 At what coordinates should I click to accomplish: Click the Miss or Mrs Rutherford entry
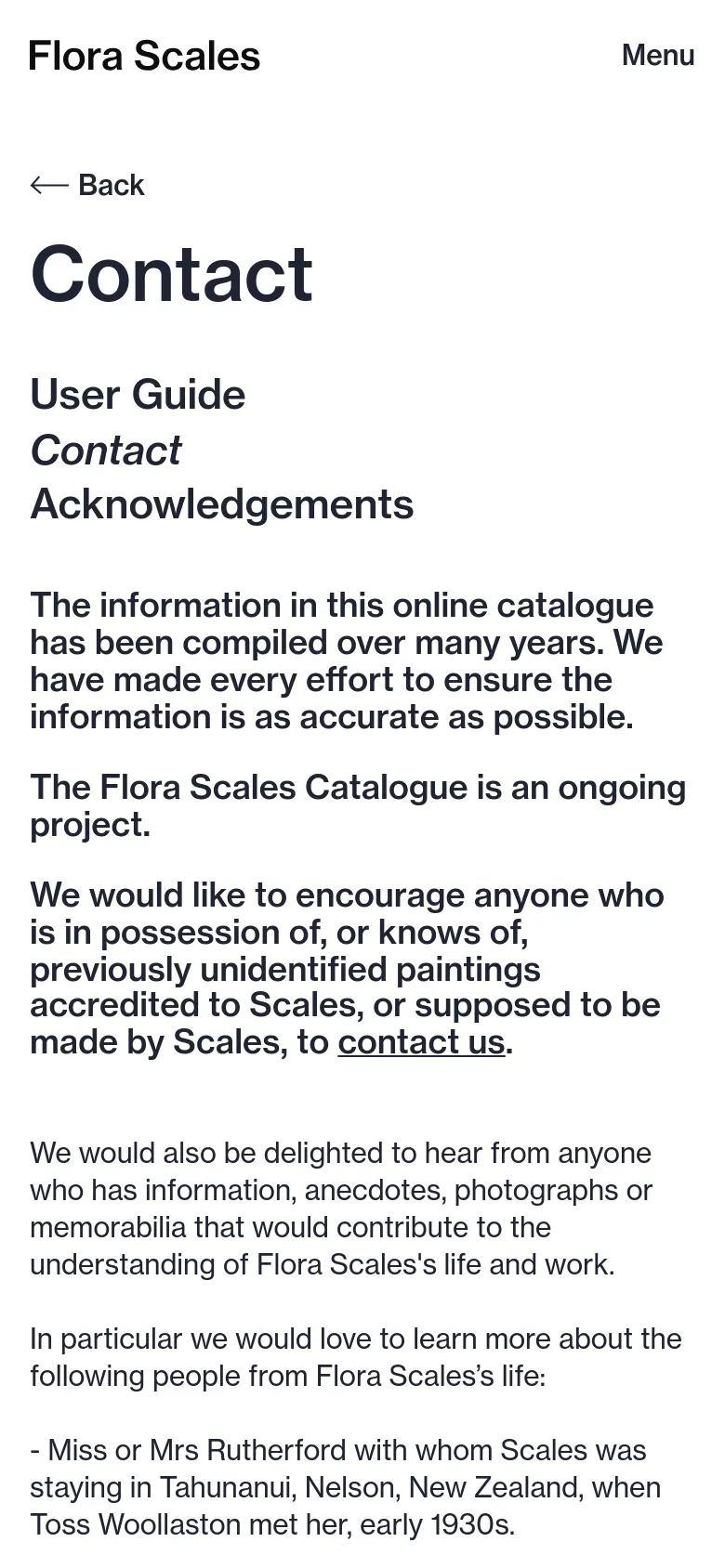[x=345, y=1487]
